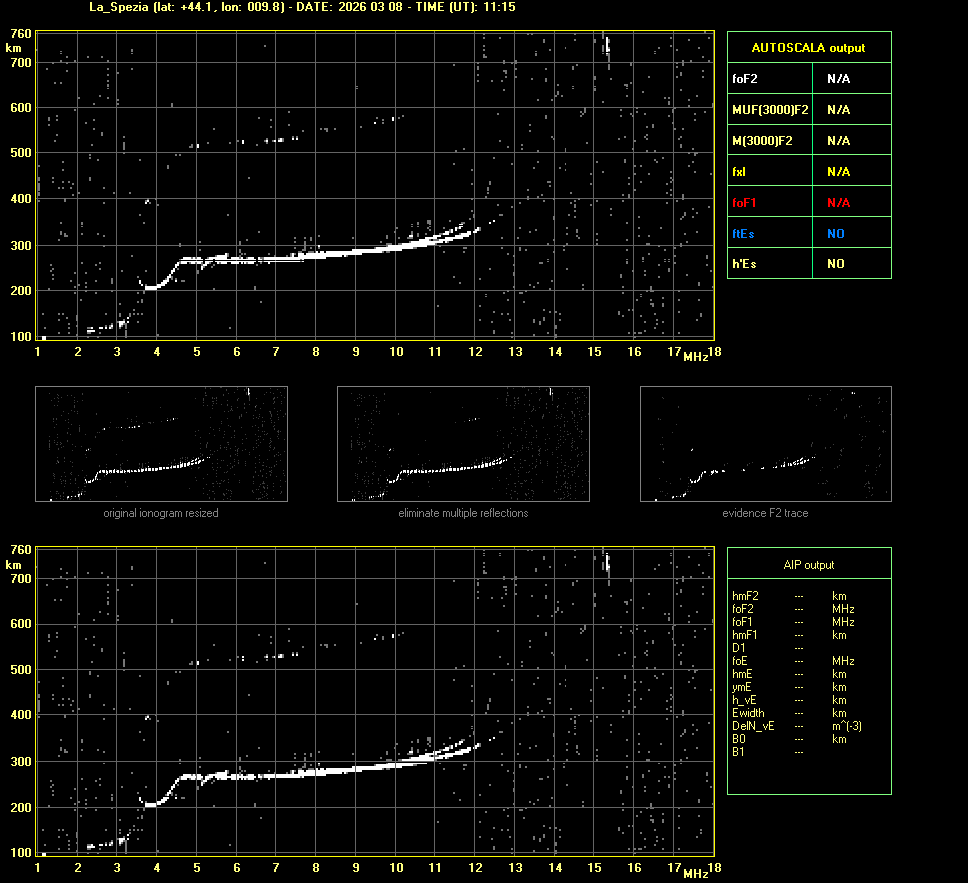The width and height of the screenshot is (968, 883).
Task: Click the DelN_vE label in AIP output
Action: [x=750, y=726]
